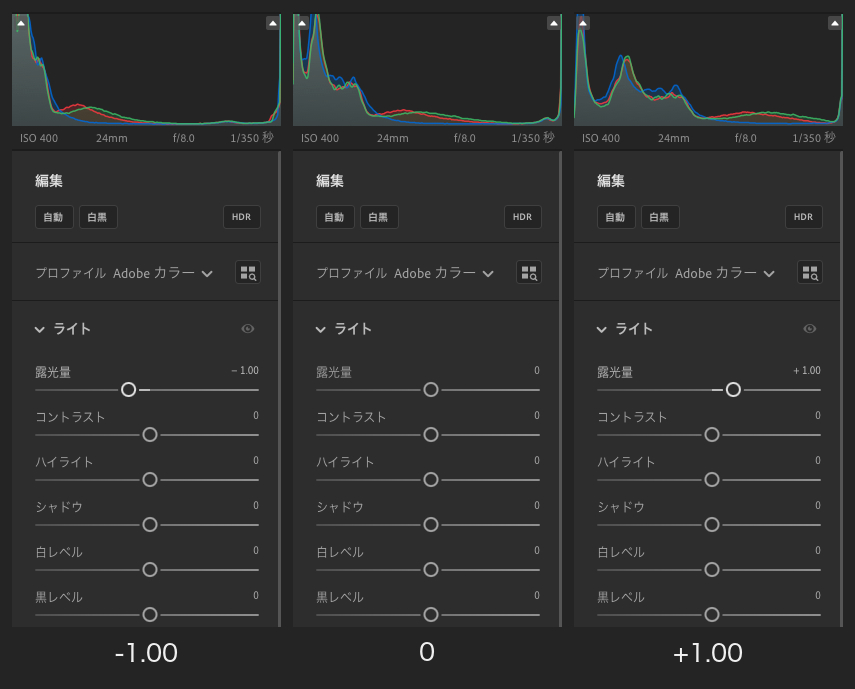This screenshot has height=689, width=855.
Task: Click 自動 auto button in +1.00 panel
Action: 616,217
